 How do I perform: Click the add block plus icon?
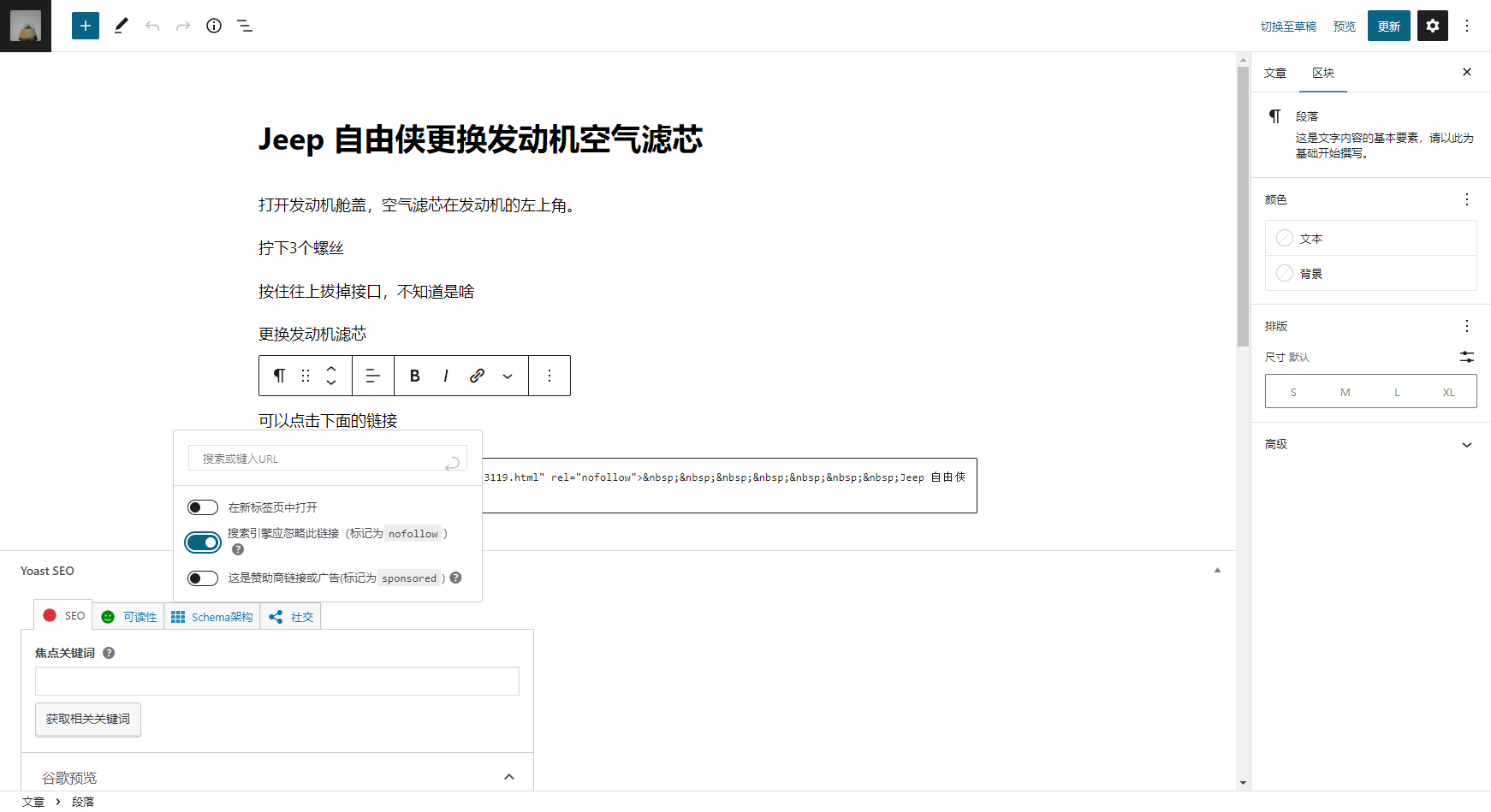coord(85,26)
